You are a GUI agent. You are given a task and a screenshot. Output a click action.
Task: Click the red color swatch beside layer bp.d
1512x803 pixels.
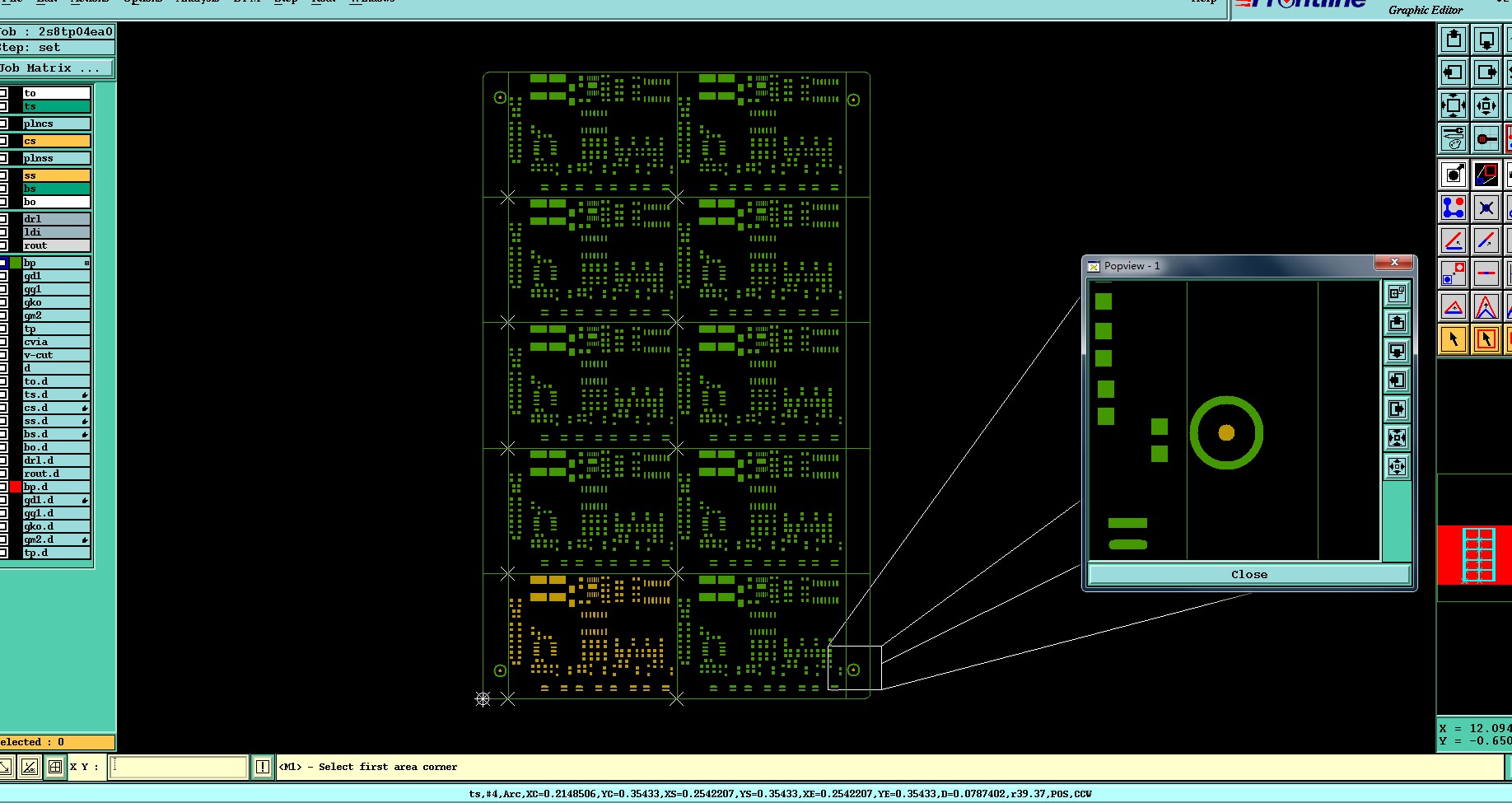click(16, 487)
